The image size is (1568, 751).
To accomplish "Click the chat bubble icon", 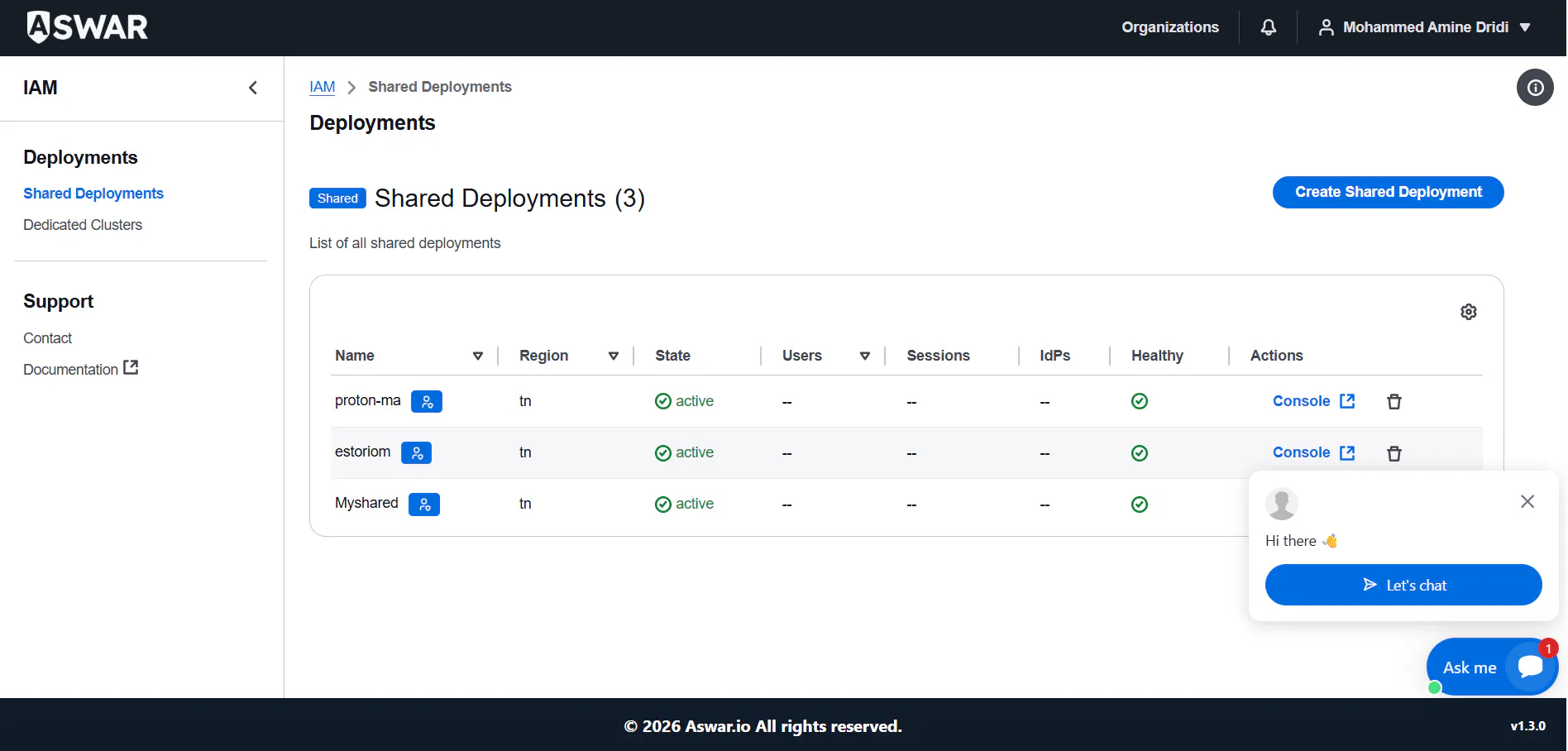I will (1530, 667).
